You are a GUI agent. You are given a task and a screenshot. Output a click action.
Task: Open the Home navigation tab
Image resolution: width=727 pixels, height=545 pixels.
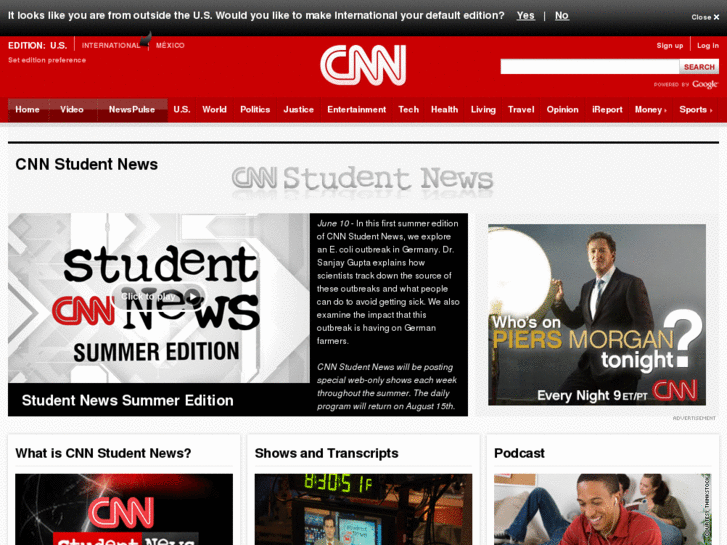coord(27,110)
